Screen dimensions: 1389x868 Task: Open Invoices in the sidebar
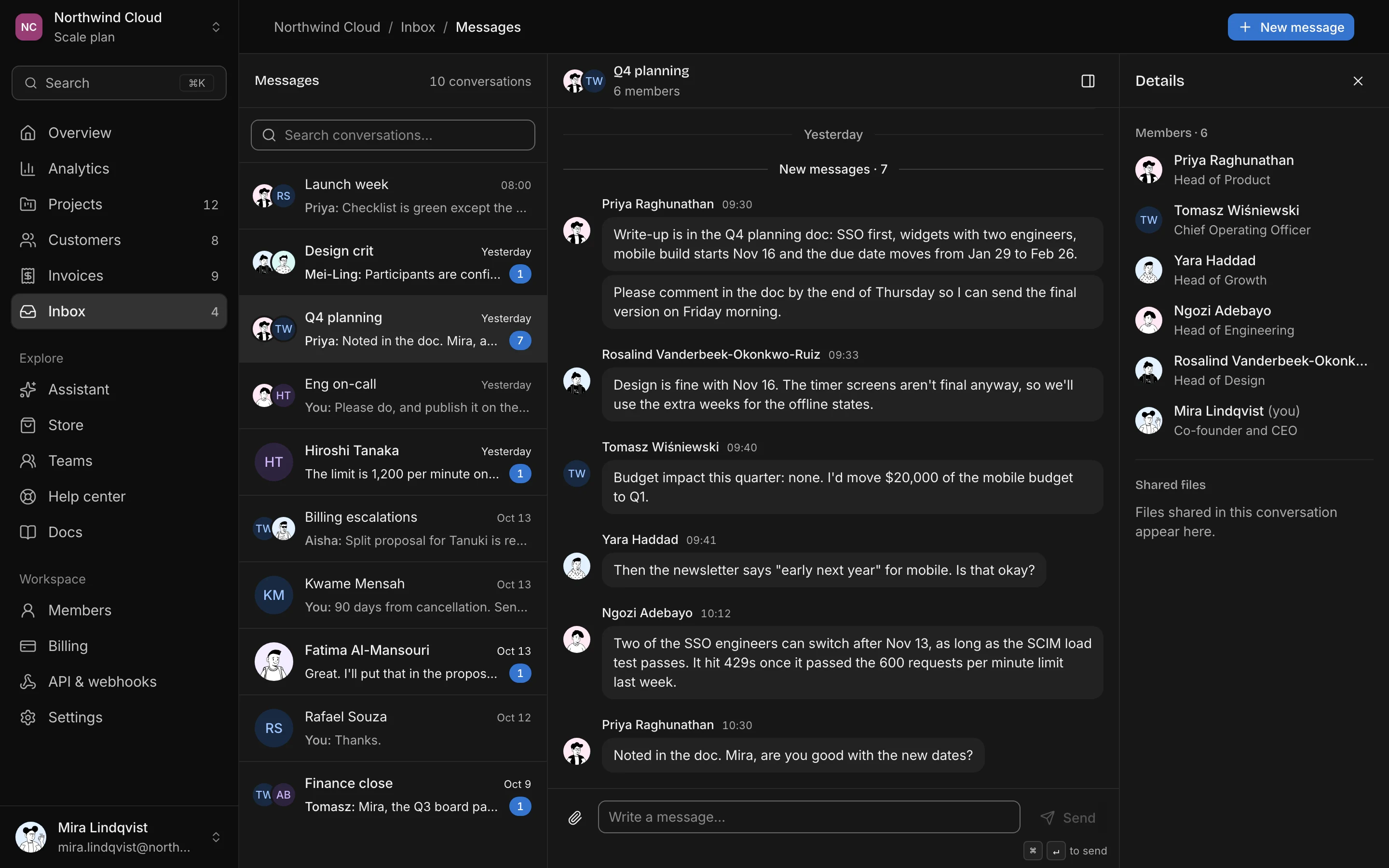tap(119, 275)
